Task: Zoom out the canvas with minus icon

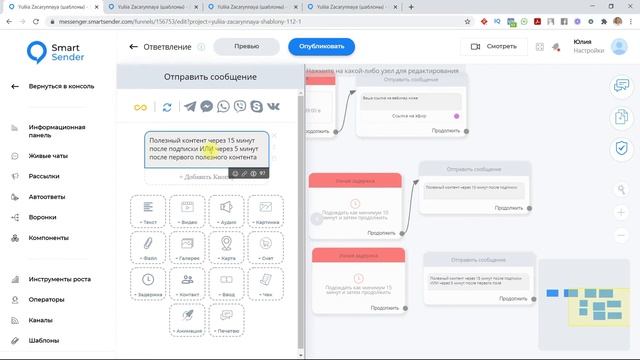Action: 621,236
